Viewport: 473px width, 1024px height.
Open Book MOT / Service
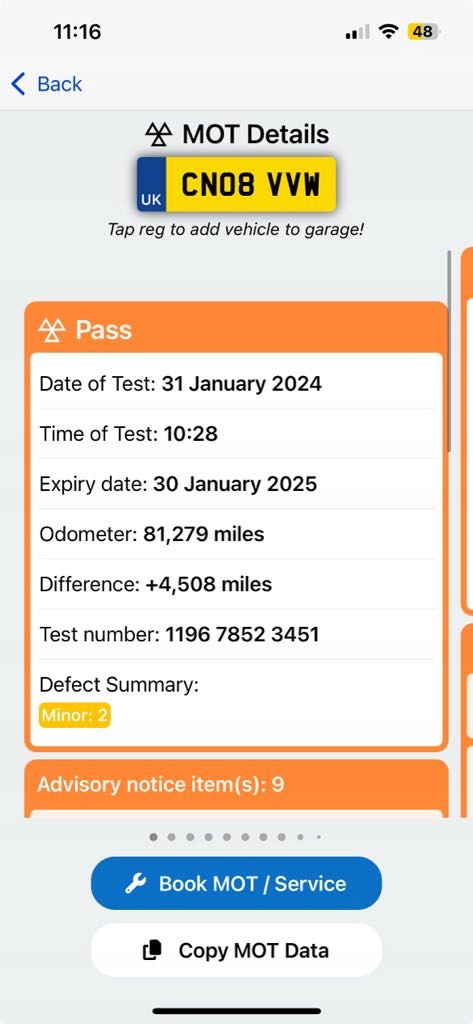pos(236,884)
